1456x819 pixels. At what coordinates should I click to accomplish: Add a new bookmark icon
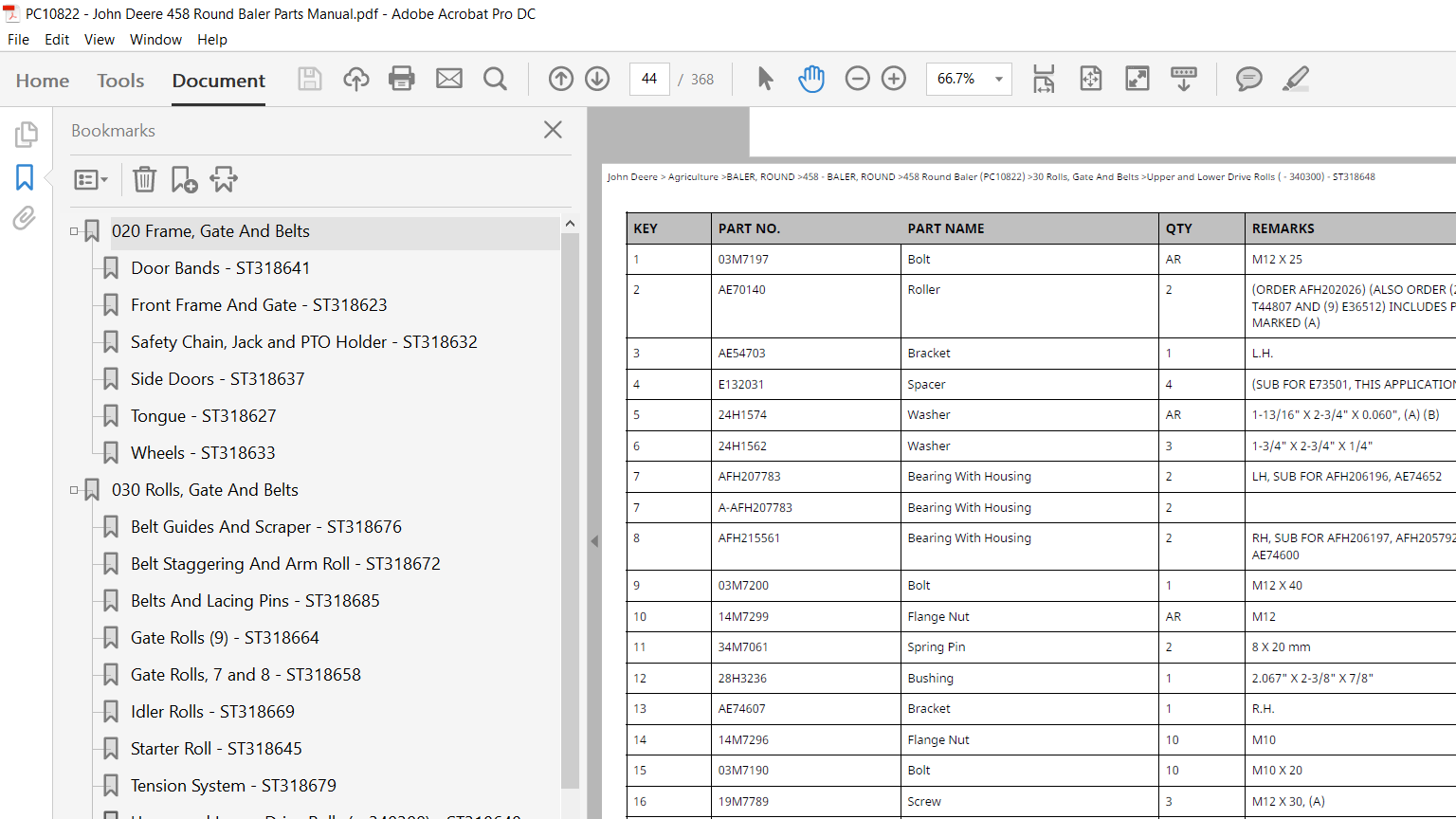coord(184,179)
